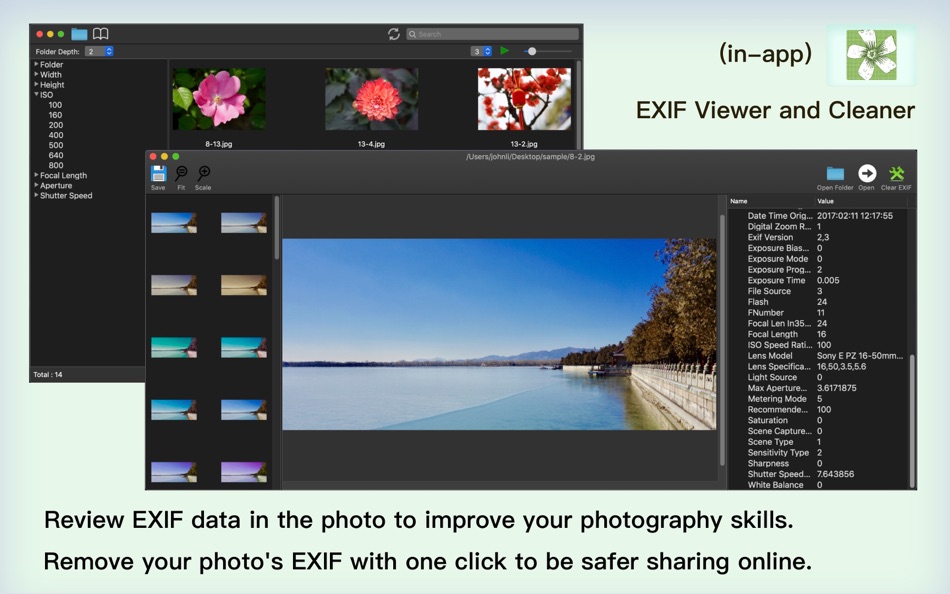Select the Lens Model row
This screenshot has width=950, height=594.
tap(821, 356)
